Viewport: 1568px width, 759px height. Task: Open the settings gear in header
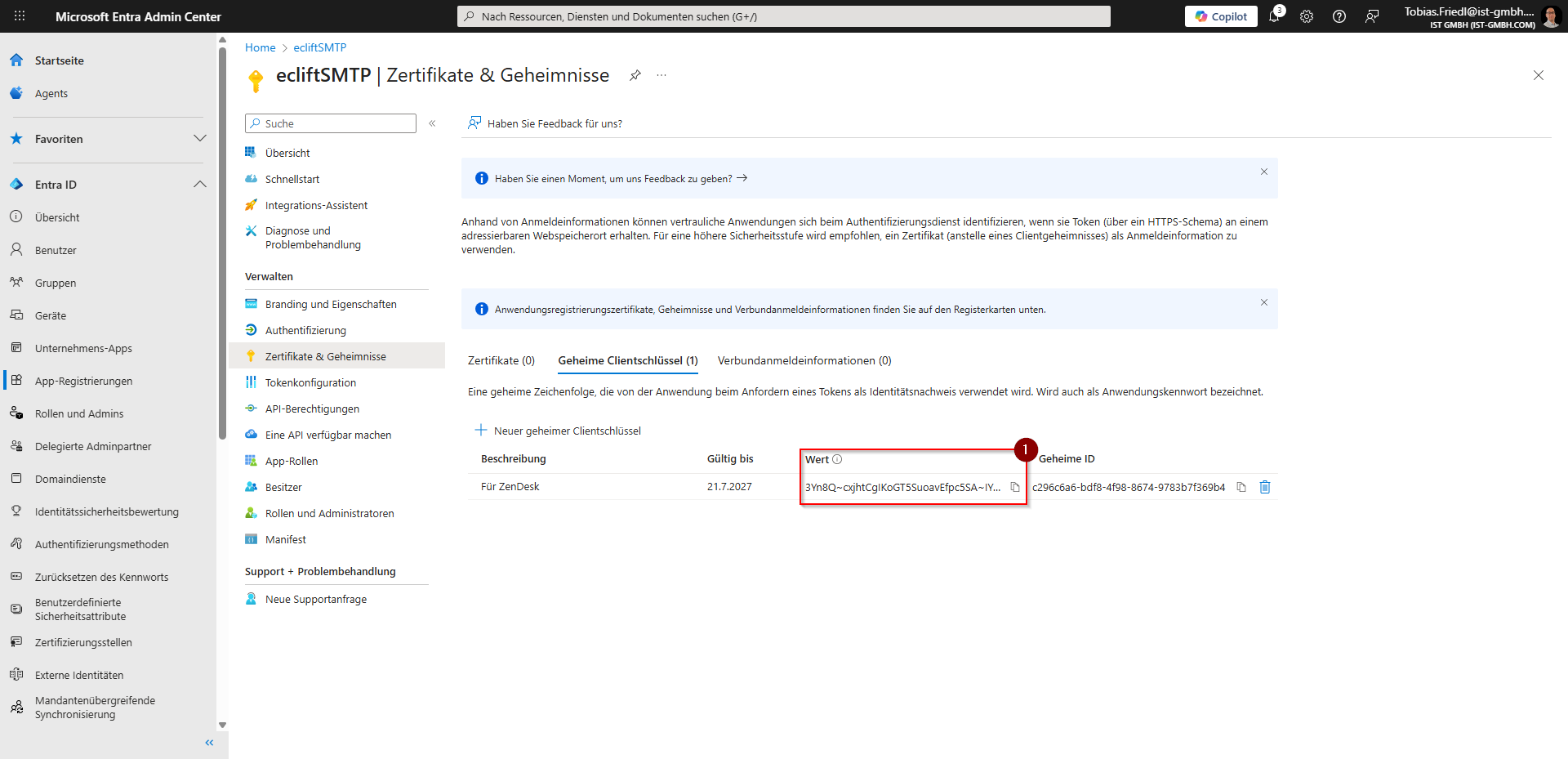1307,16
